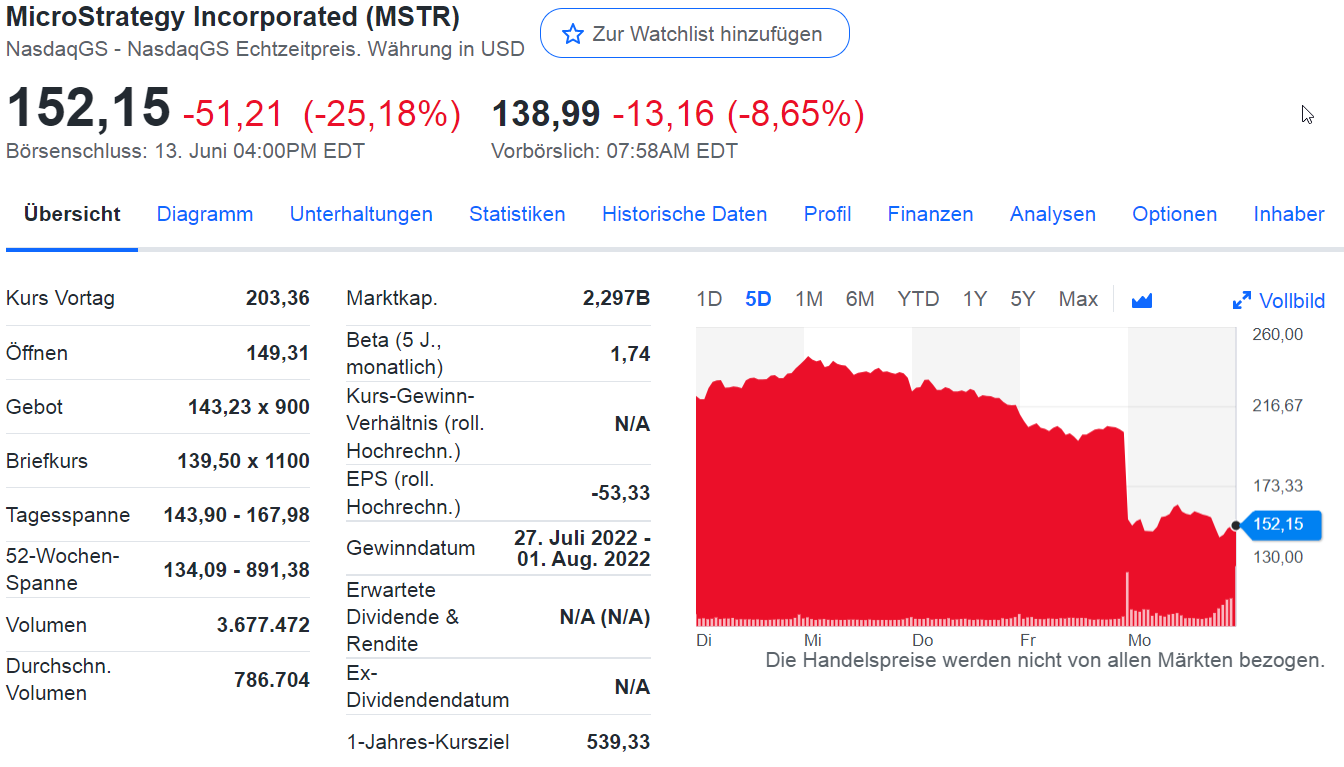Open the chart type area icon

(1142, 300)
